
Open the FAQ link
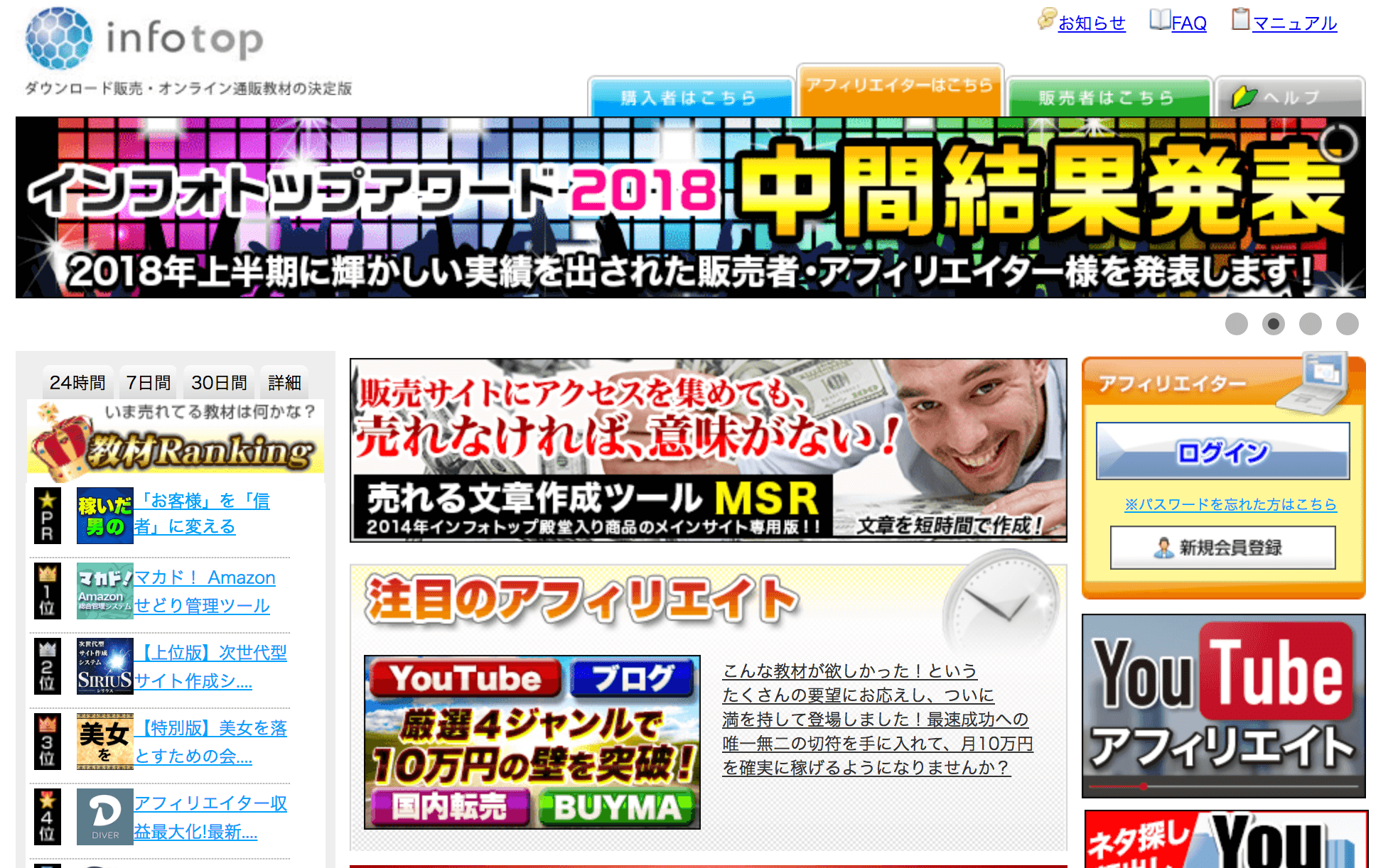1189,23
